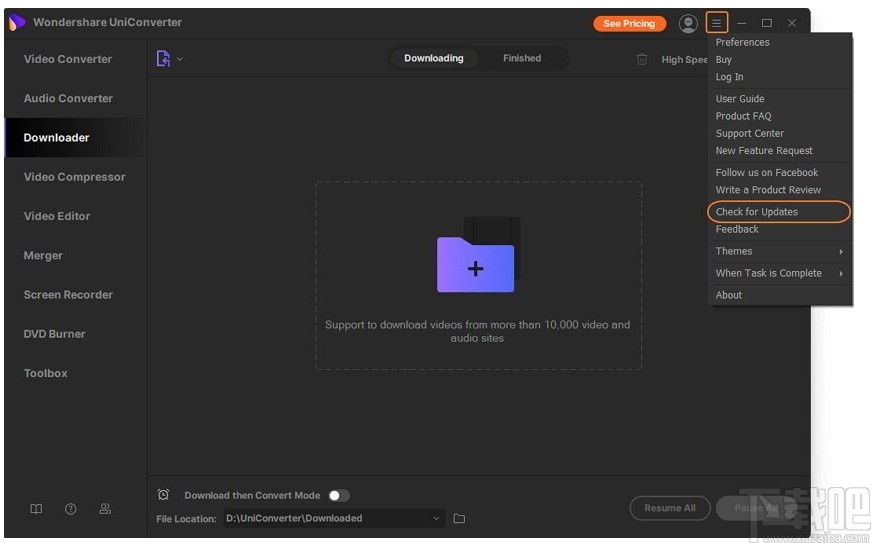Go to Video Editor section
The height and width of the screenshot is (543, 873).
(x=57, y=216)
